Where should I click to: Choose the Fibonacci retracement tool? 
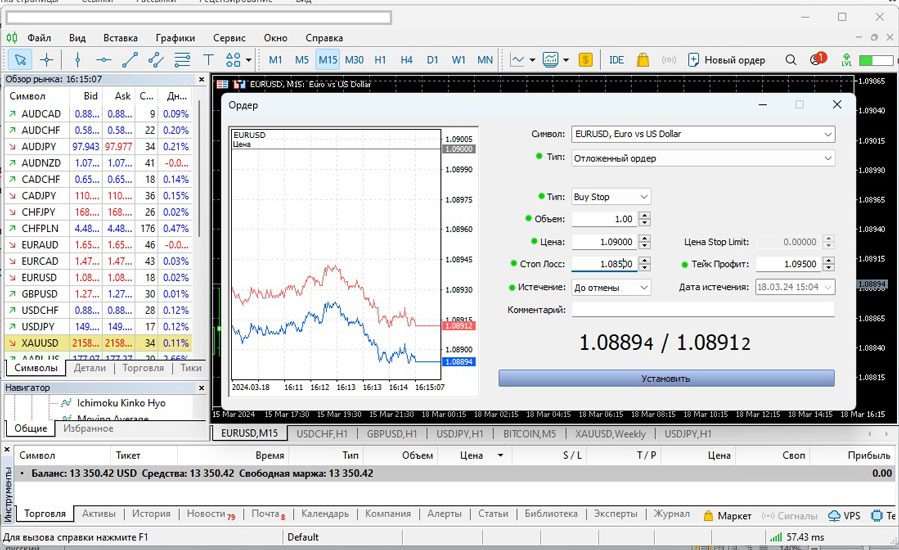[x=182, y=60]
